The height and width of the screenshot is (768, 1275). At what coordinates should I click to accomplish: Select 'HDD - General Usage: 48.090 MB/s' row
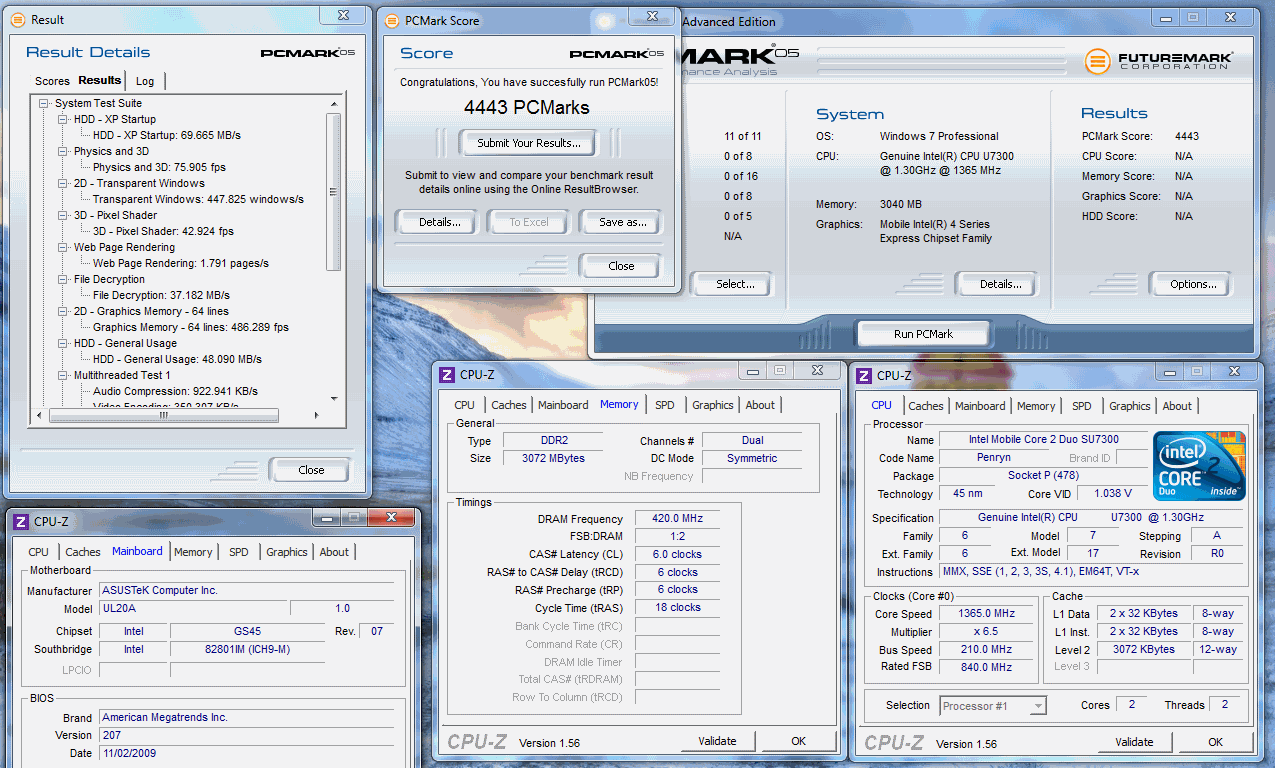pos(177,359)
